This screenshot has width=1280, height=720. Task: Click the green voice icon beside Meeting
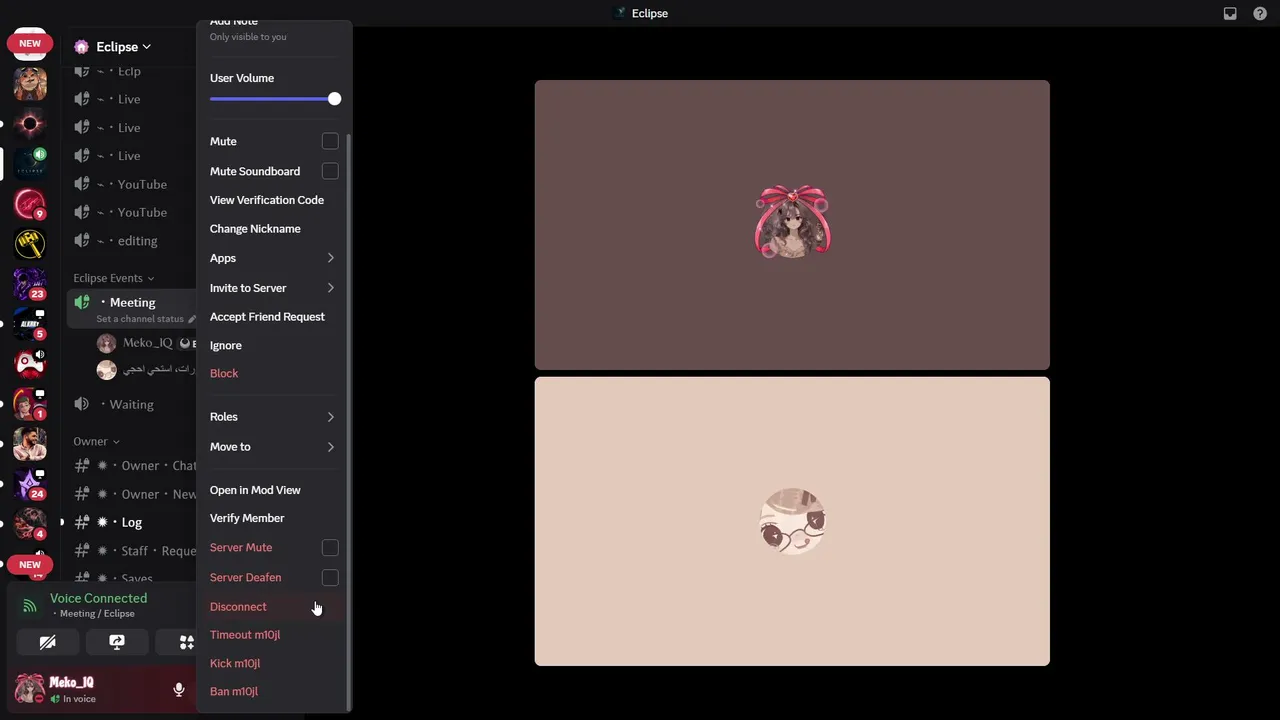pyautogui.click(x=82, y=302)
